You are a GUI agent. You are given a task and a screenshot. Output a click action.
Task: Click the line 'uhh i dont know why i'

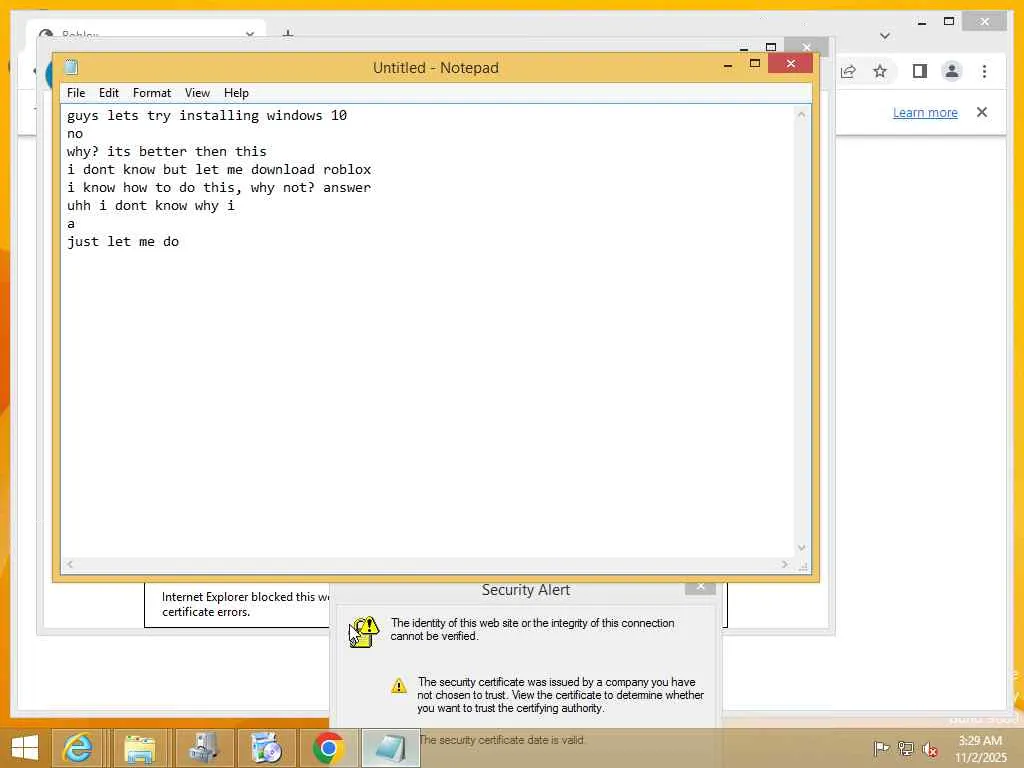[150, 206]
